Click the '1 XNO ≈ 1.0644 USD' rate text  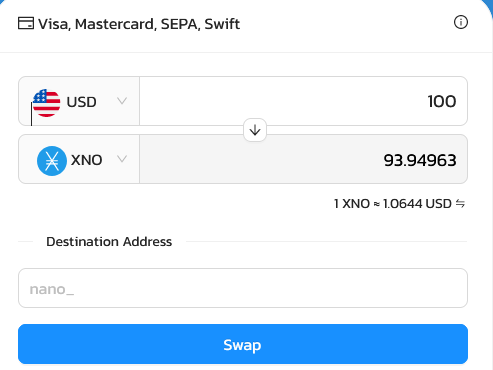coord(393,203)
